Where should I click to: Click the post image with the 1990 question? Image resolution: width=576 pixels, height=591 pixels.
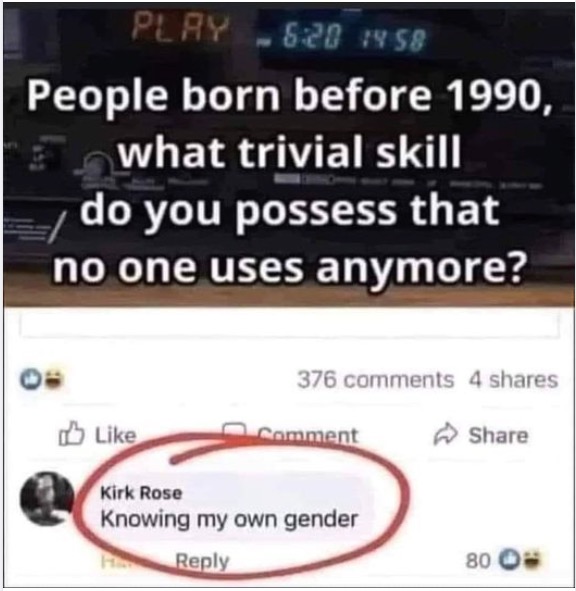click(x=289, y=155)
